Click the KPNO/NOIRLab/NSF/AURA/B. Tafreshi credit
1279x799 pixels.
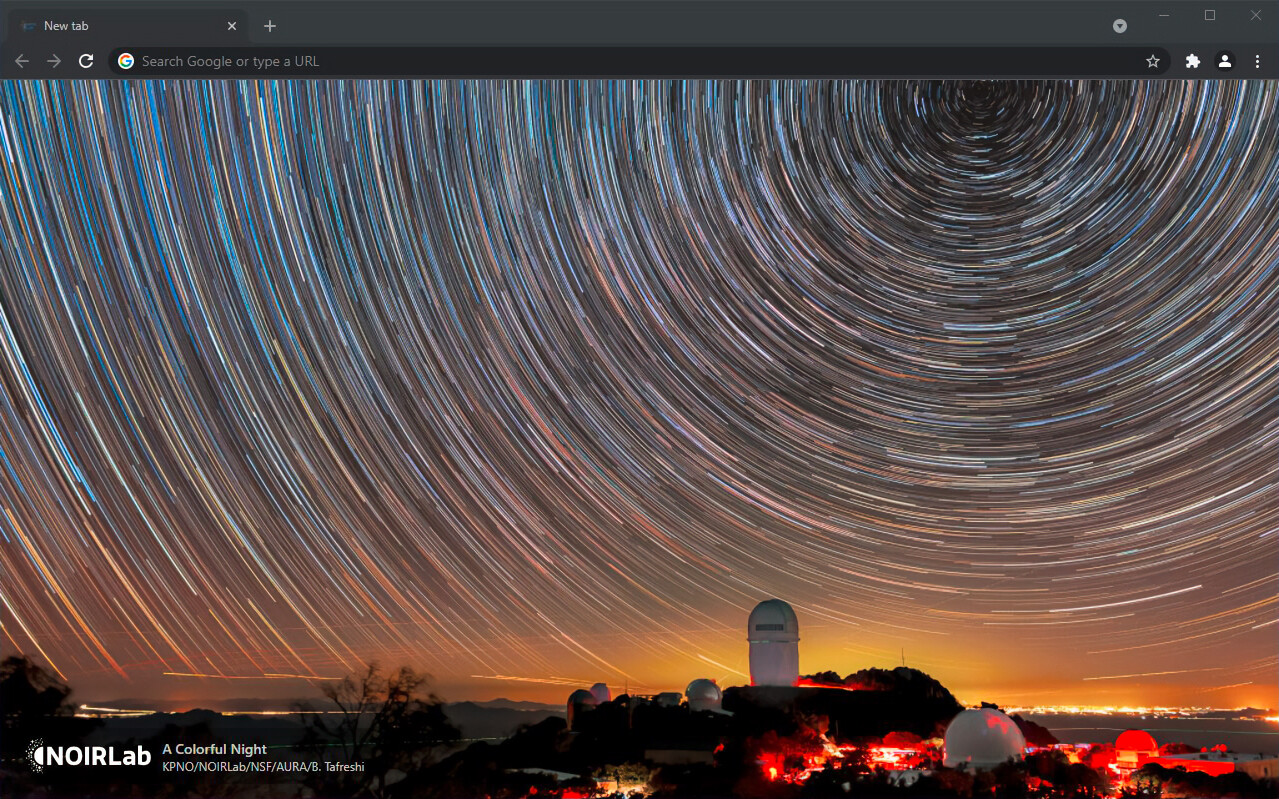pyautogui.click(x=263, y=767)
